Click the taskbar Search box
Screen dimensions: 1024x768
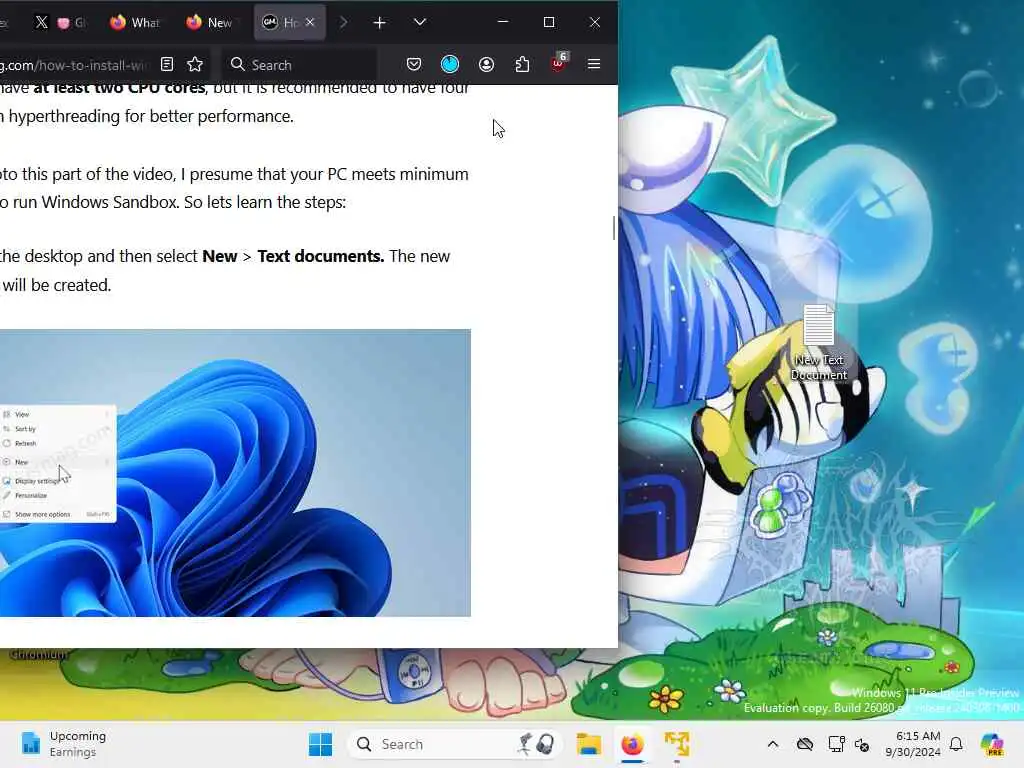454,744
